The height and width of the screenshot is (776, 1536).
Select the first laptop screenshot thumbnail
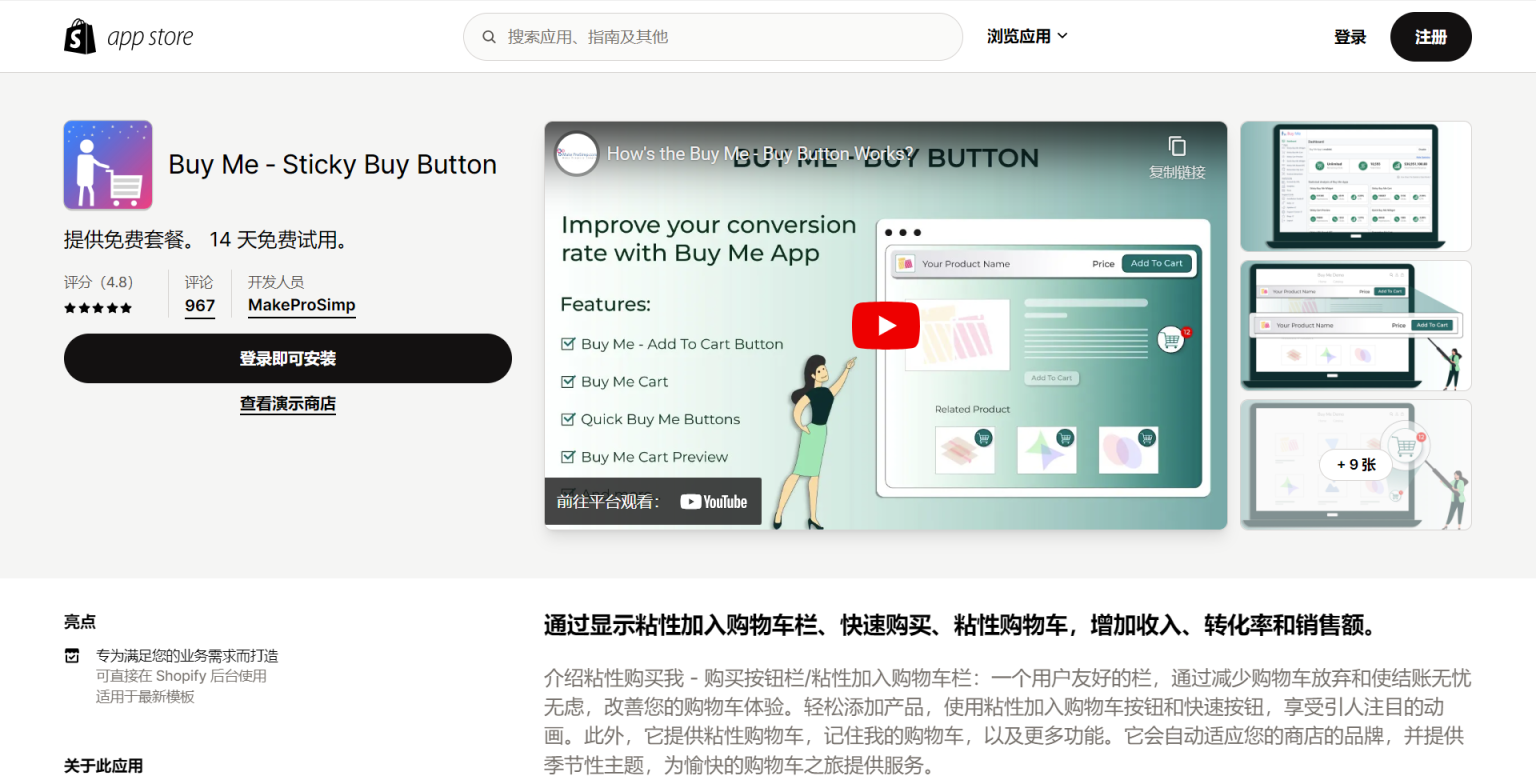tap(1355, 186)
